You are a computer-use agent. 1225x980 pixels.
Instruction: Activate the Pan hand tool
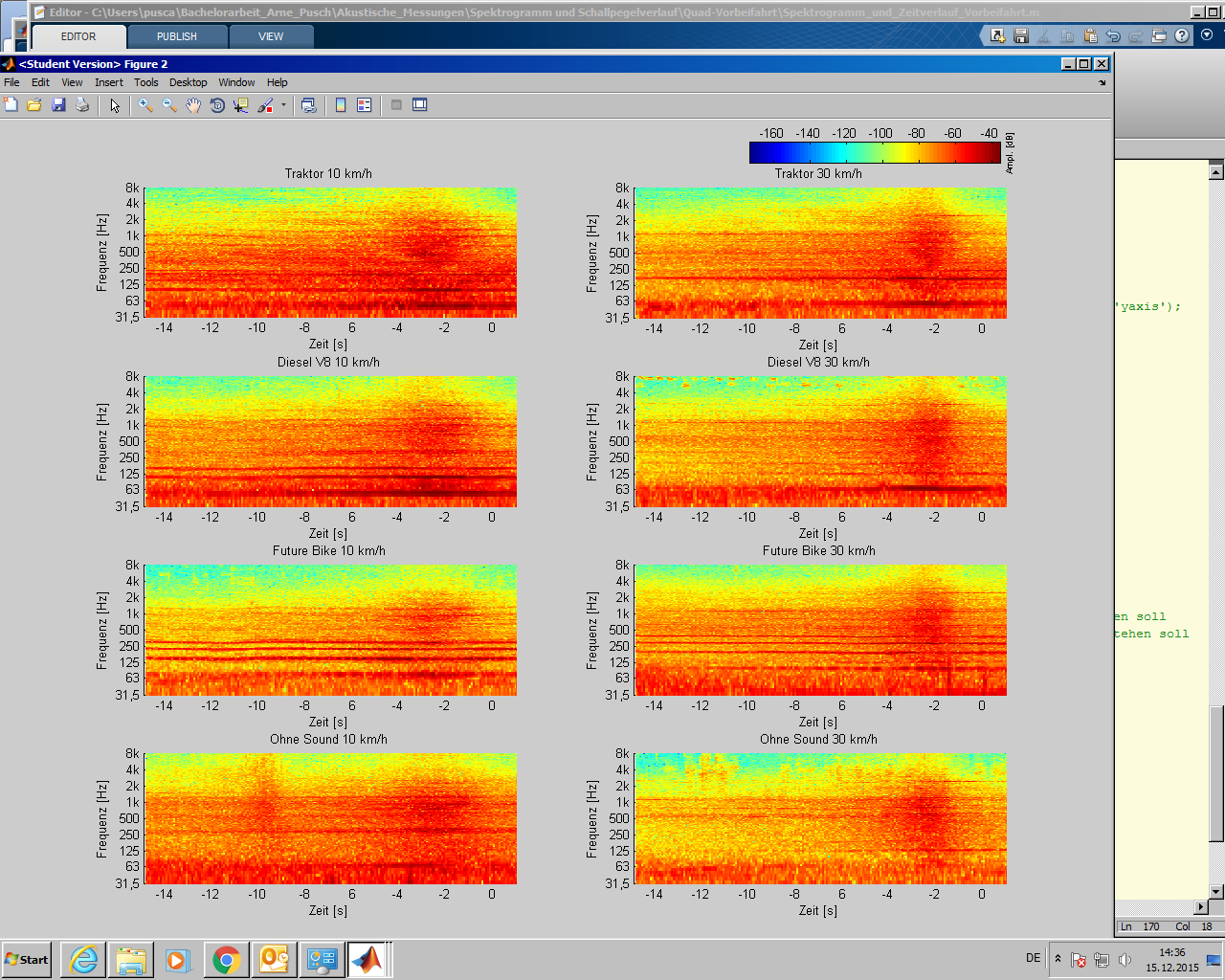[193, 105]
